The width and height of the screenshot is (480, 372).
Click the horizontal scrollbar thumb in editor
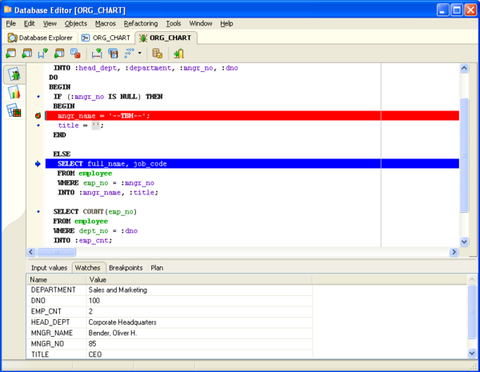pos(56,252)
